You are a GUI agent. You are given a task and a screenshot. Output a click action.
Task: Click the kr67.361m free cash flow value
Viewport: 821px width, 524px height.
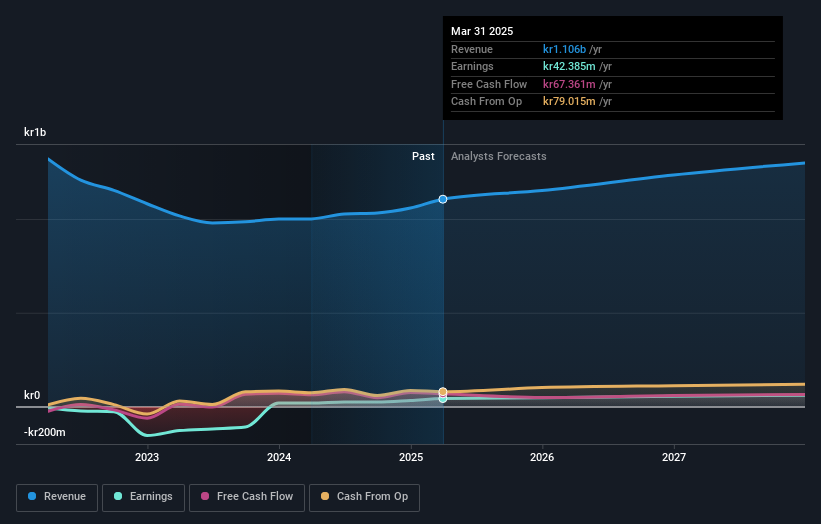coord(569,84)
